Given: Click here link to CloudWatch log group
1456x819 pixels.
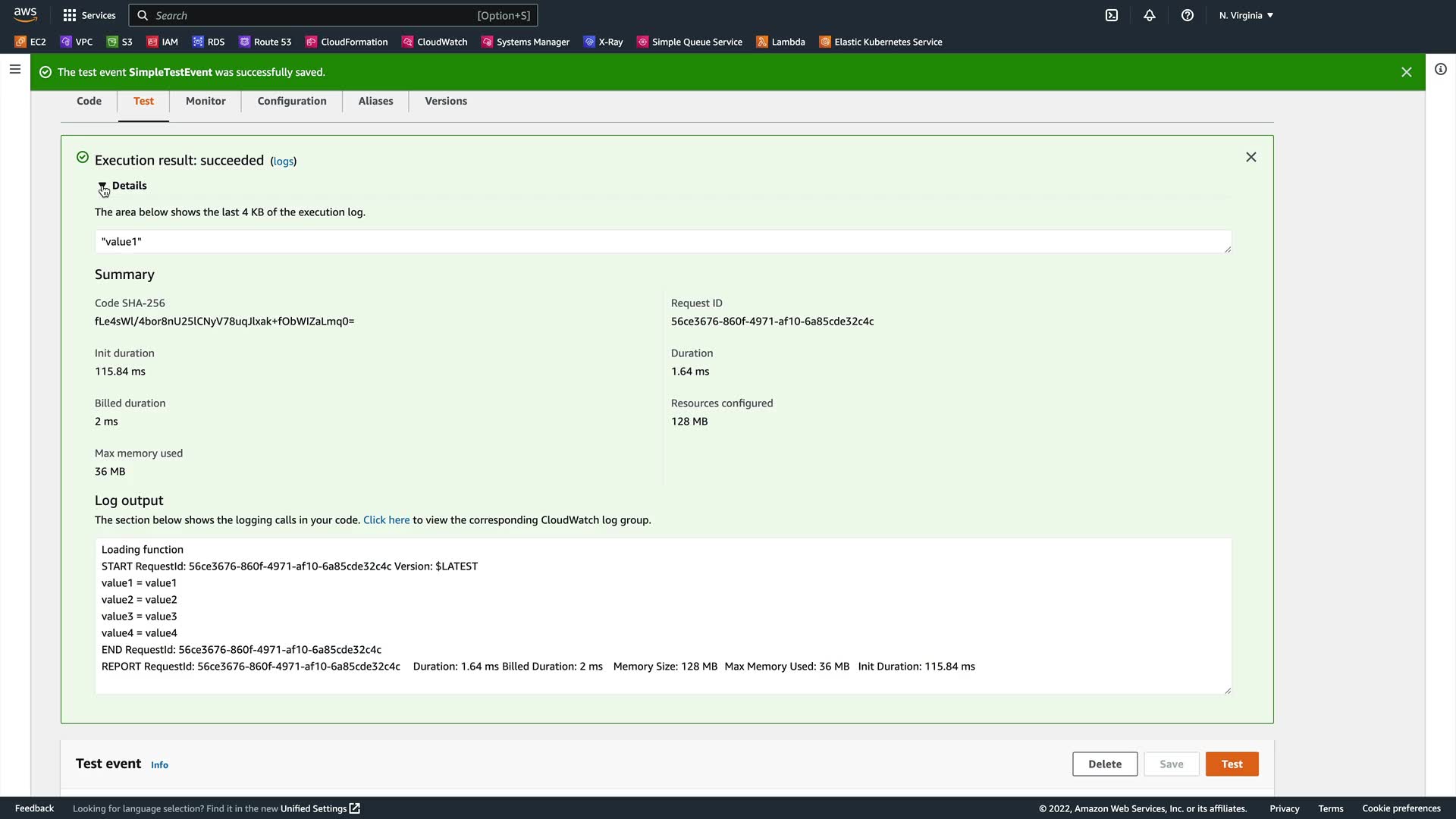Looking at the screenshot, I should tap(386, 520).
